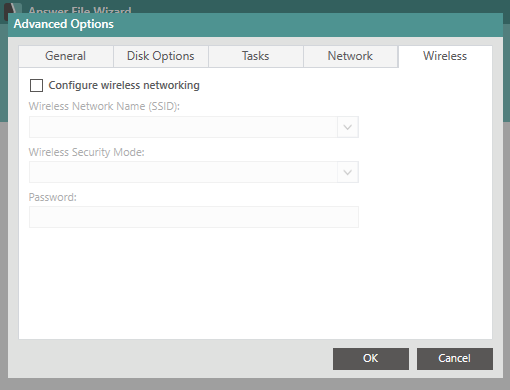
Task: Open the Wireless Security Mode dropdown arrow
Action: coord(348,172)
